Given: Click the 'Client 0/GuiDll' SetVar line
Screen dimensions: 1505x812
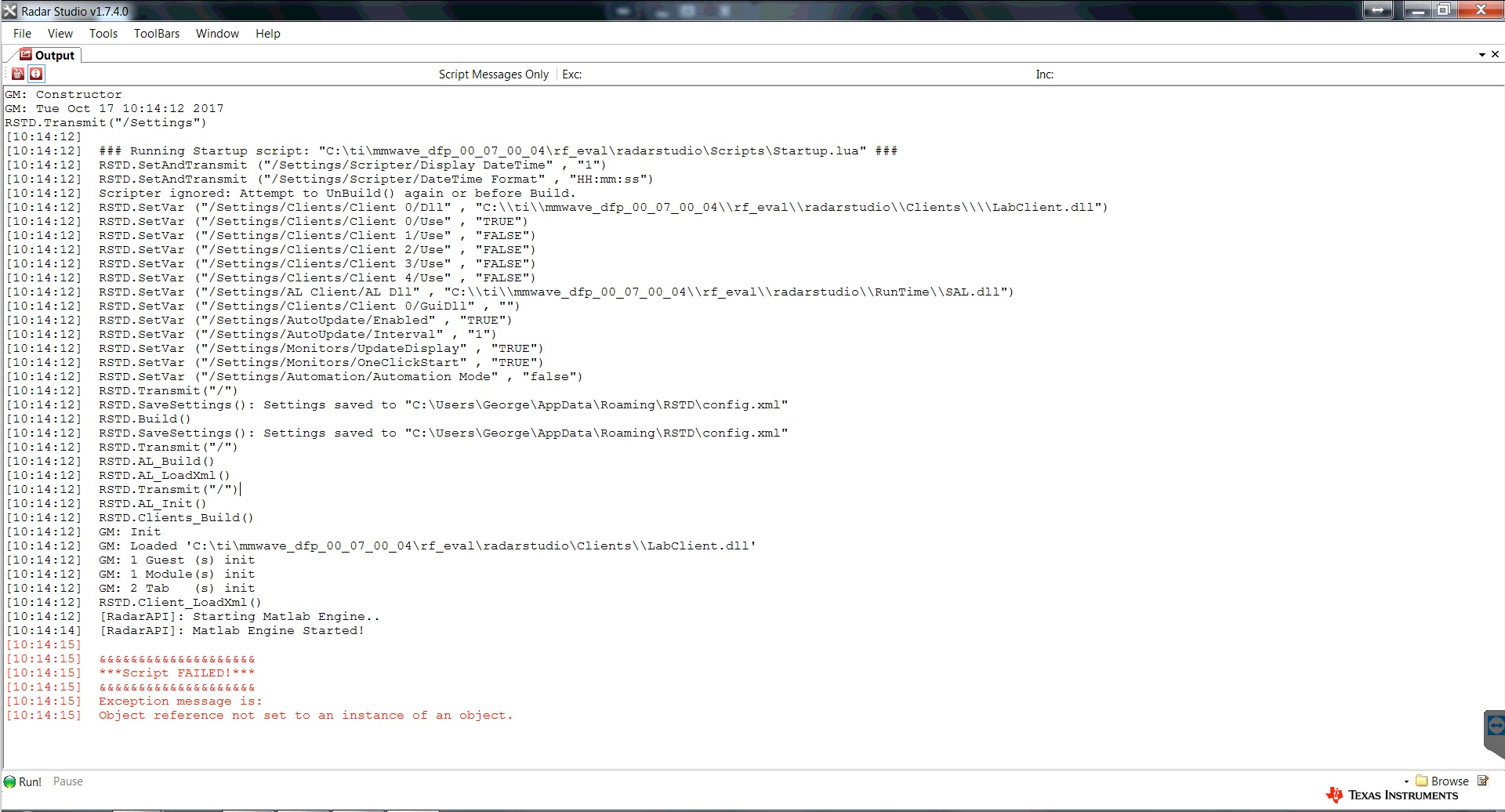Looking at the screenshot, I should 310,306.
